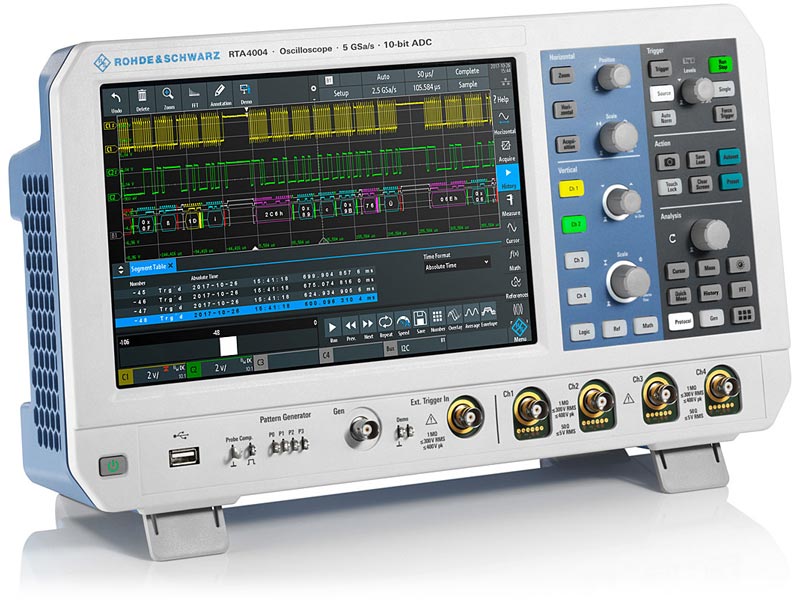Viewport: 800px width, 606px height.
Task: Toggle the Ch 4 hardware button
Action: tap(581, 296)
